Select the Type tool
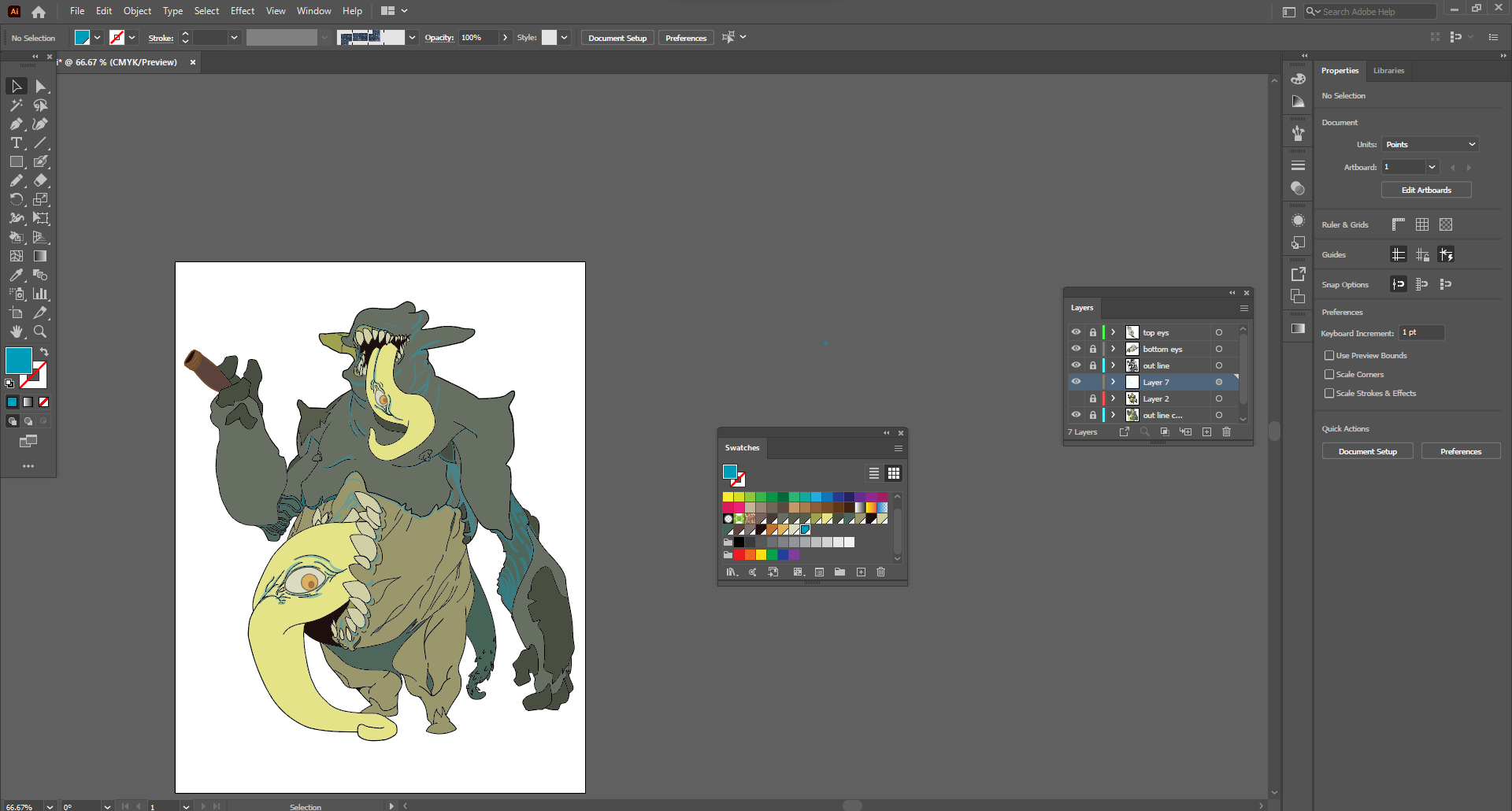The image size is (1512, 811). [17, 143]
